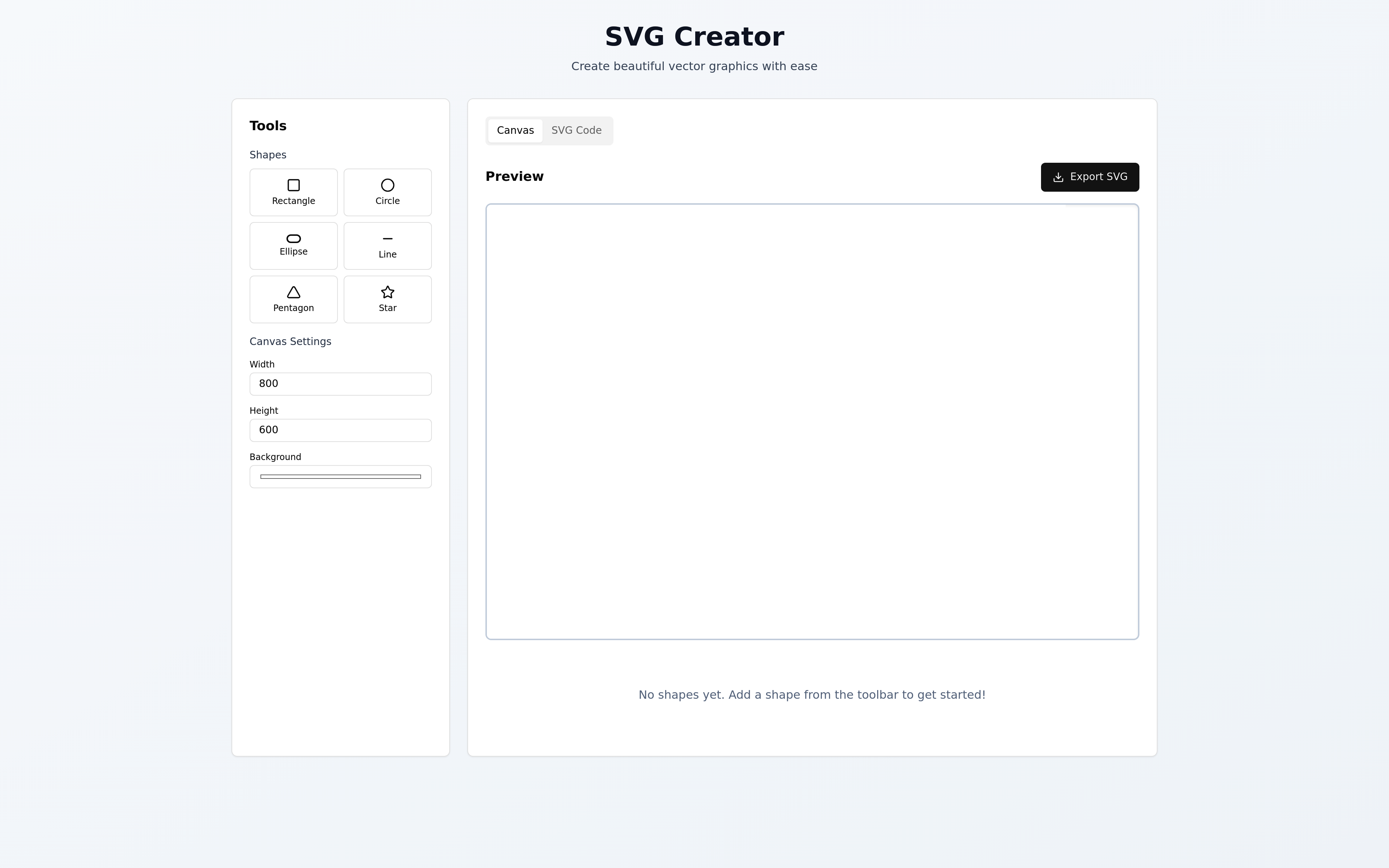Pick the Line shape tool
Screen dimensions: 1389x868
[x=387, y=246]
